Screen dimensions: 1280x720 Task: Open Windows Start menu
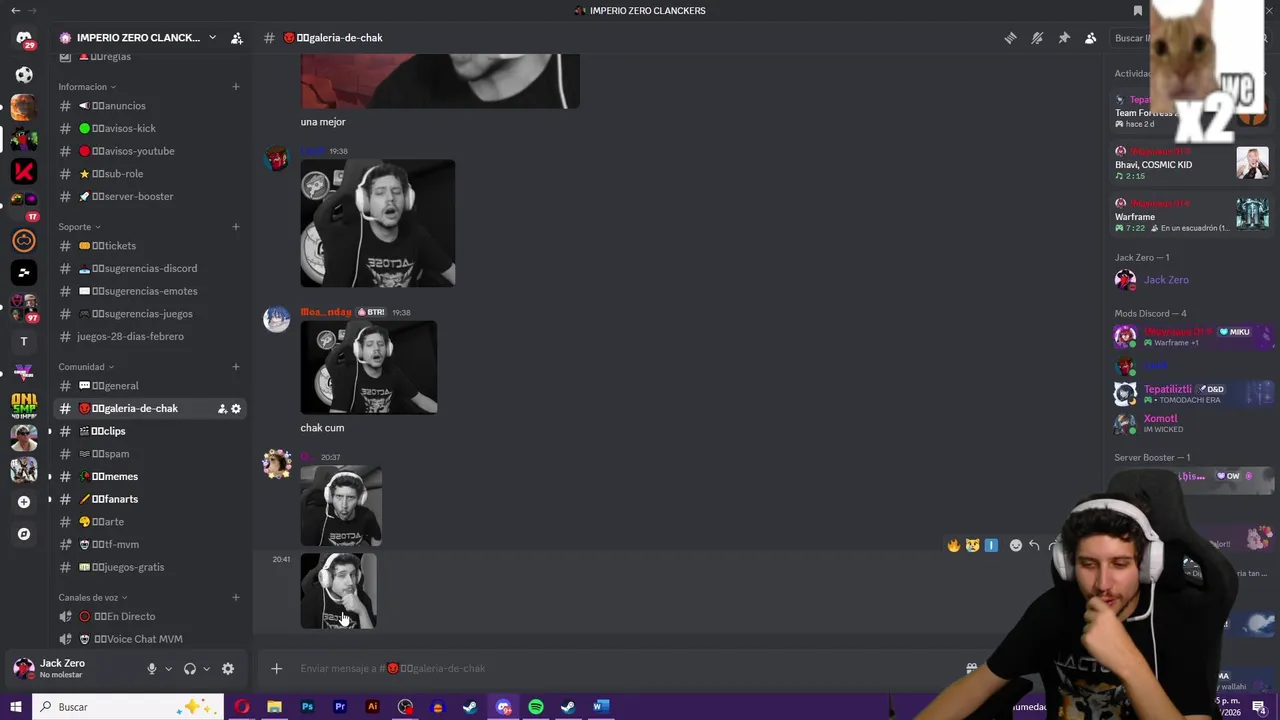[15, 707]
